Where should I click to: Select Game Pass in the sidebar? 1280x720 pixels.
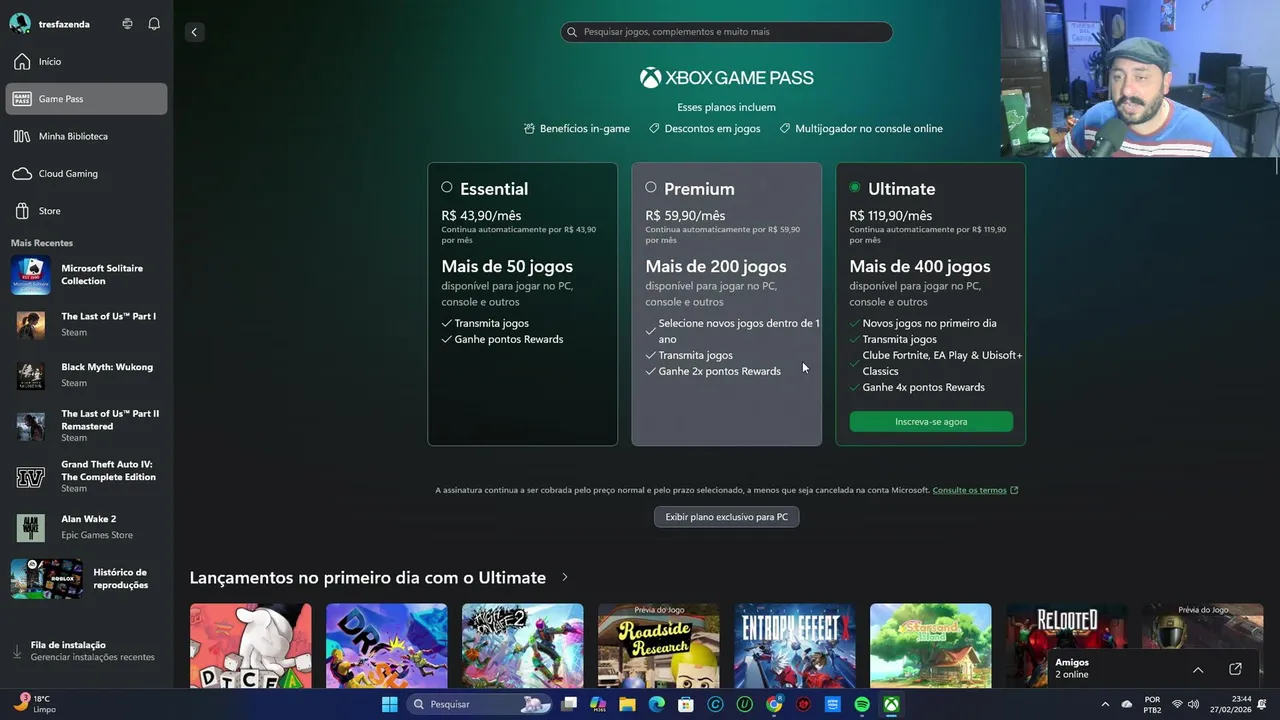click(86, 99)
